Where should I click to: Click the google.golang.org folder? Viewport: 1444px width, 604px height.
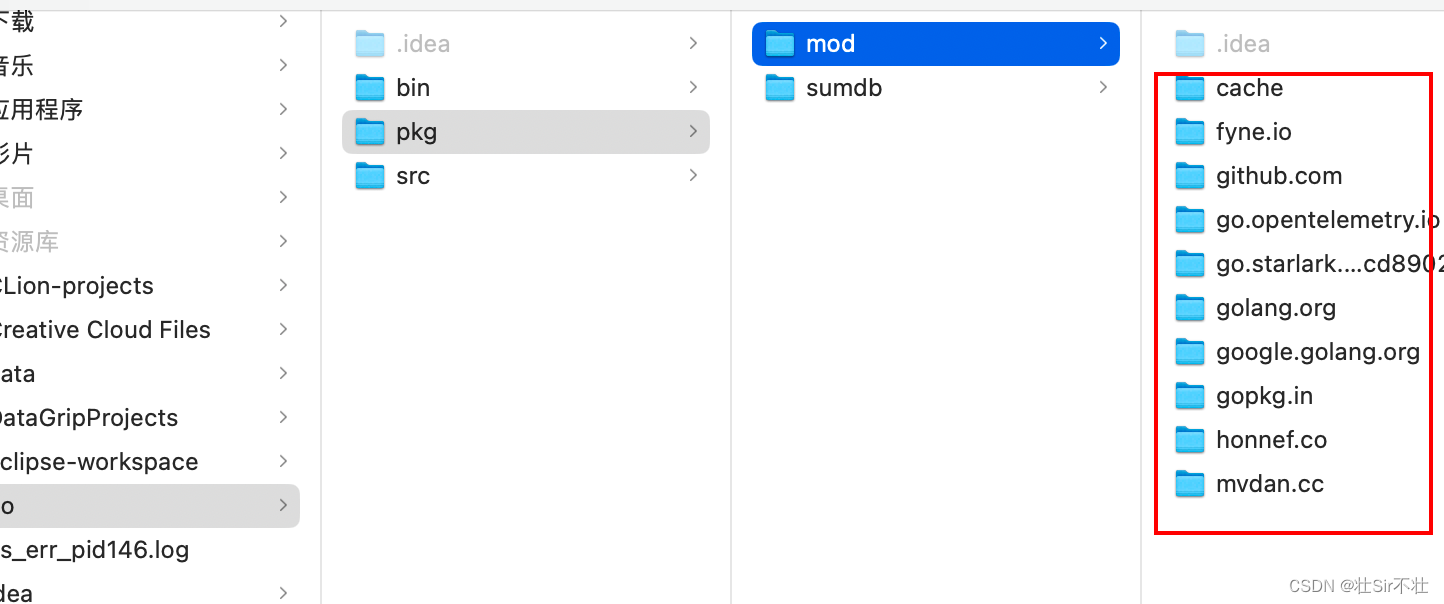[x=1317, y=351]
